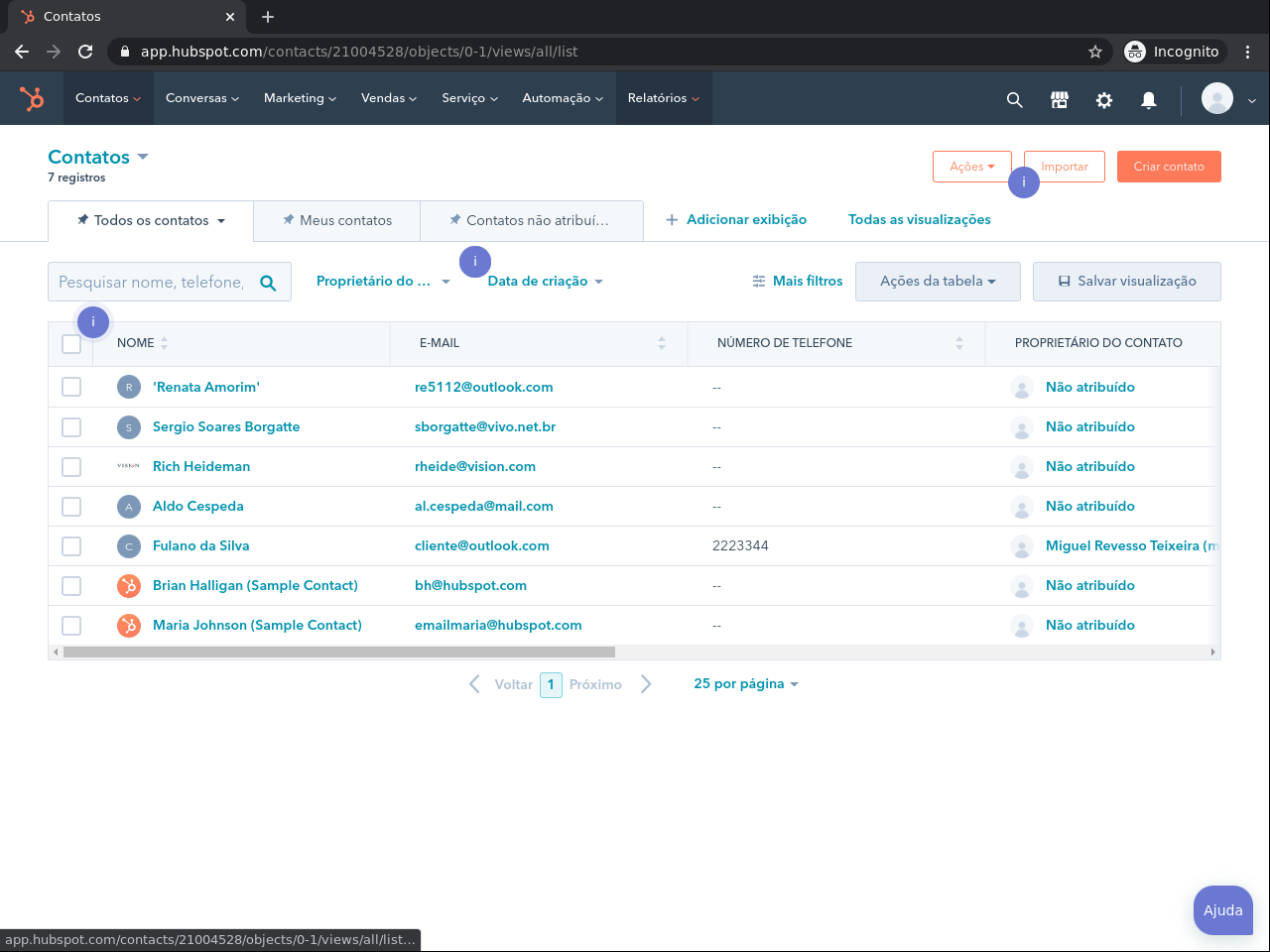Screen dimensions: 1270x952
Task: Open the search magnifier in top navigation
Action: [1014, 99]
